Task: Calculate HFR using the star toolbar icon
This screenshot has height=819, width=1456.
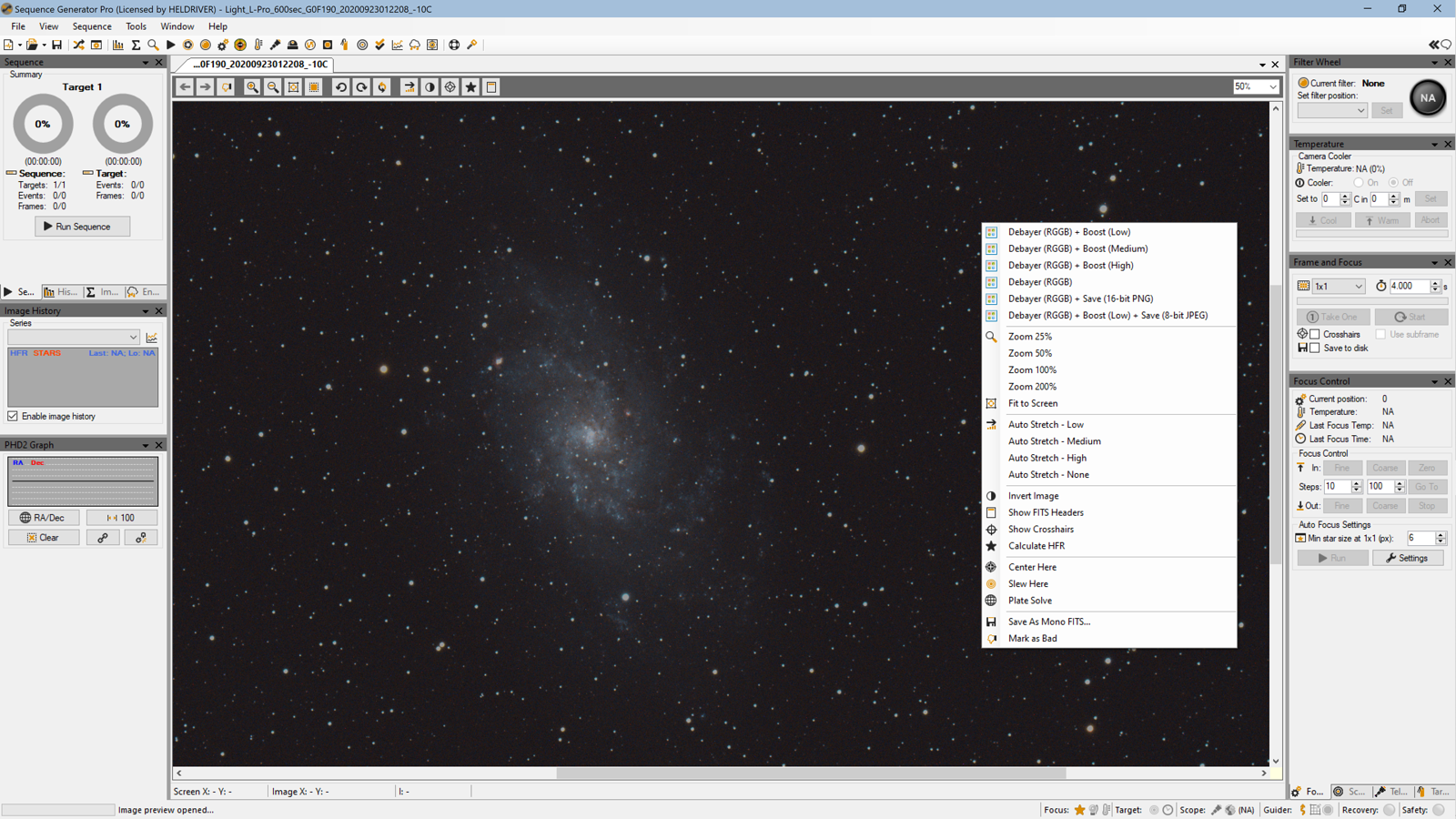Action: pos(470,86)
